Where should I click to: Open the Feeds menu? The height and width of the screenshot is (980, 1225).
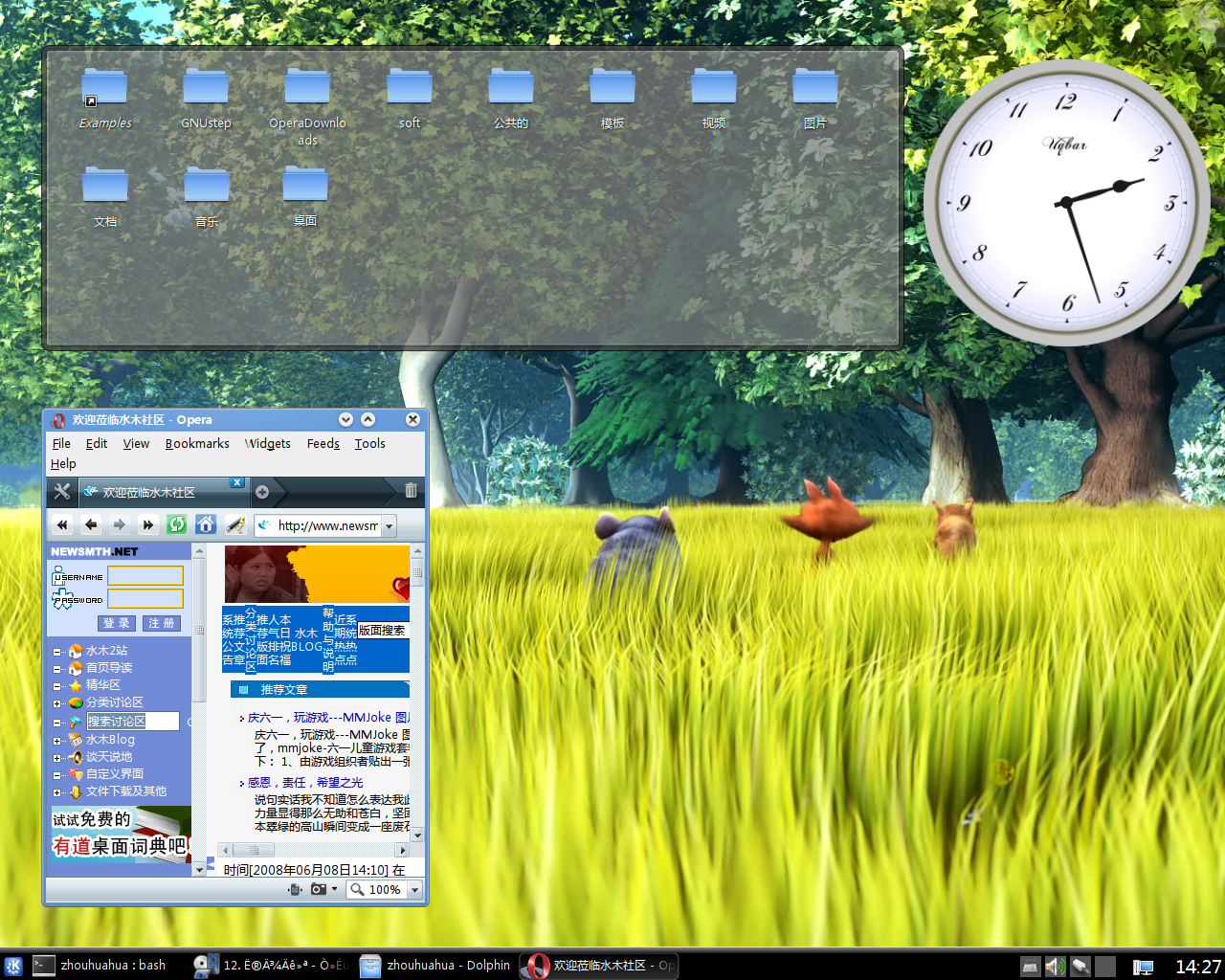click(x=323, y=443)
